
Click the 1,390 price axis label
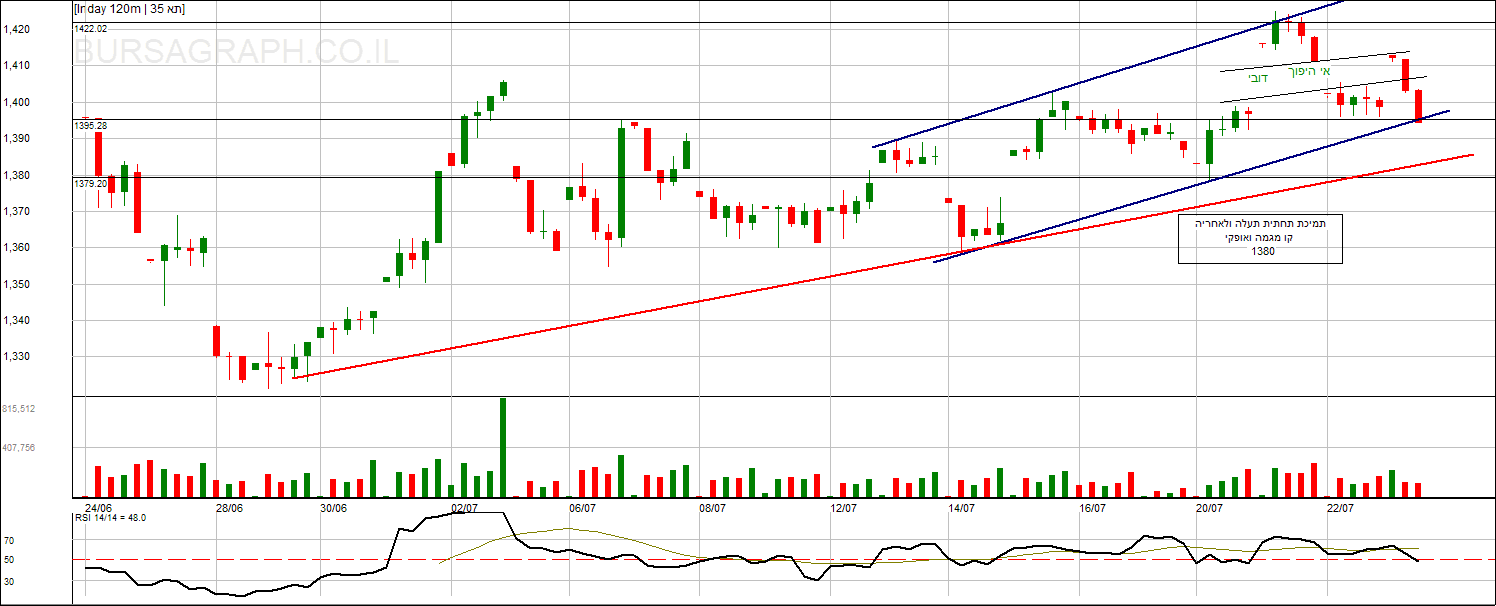pos(16,139)
